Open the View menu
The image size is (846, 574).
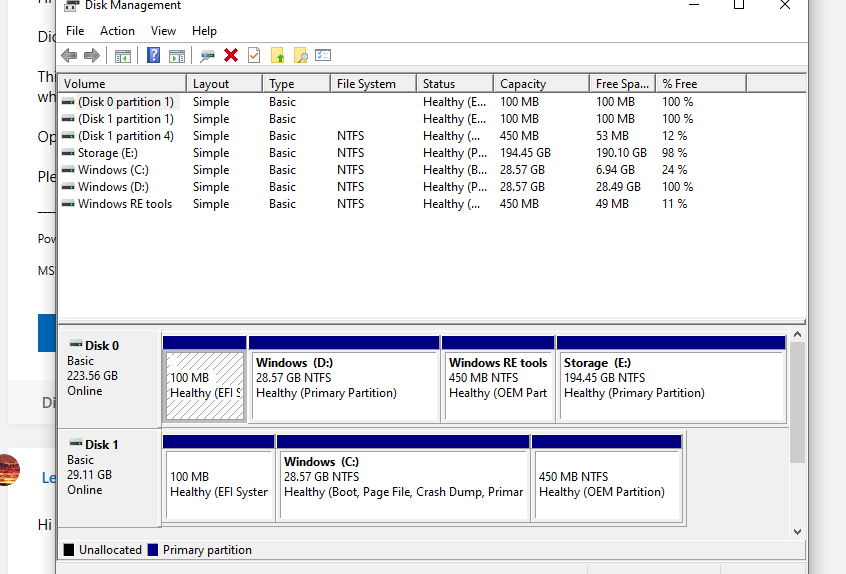[163, 31]
